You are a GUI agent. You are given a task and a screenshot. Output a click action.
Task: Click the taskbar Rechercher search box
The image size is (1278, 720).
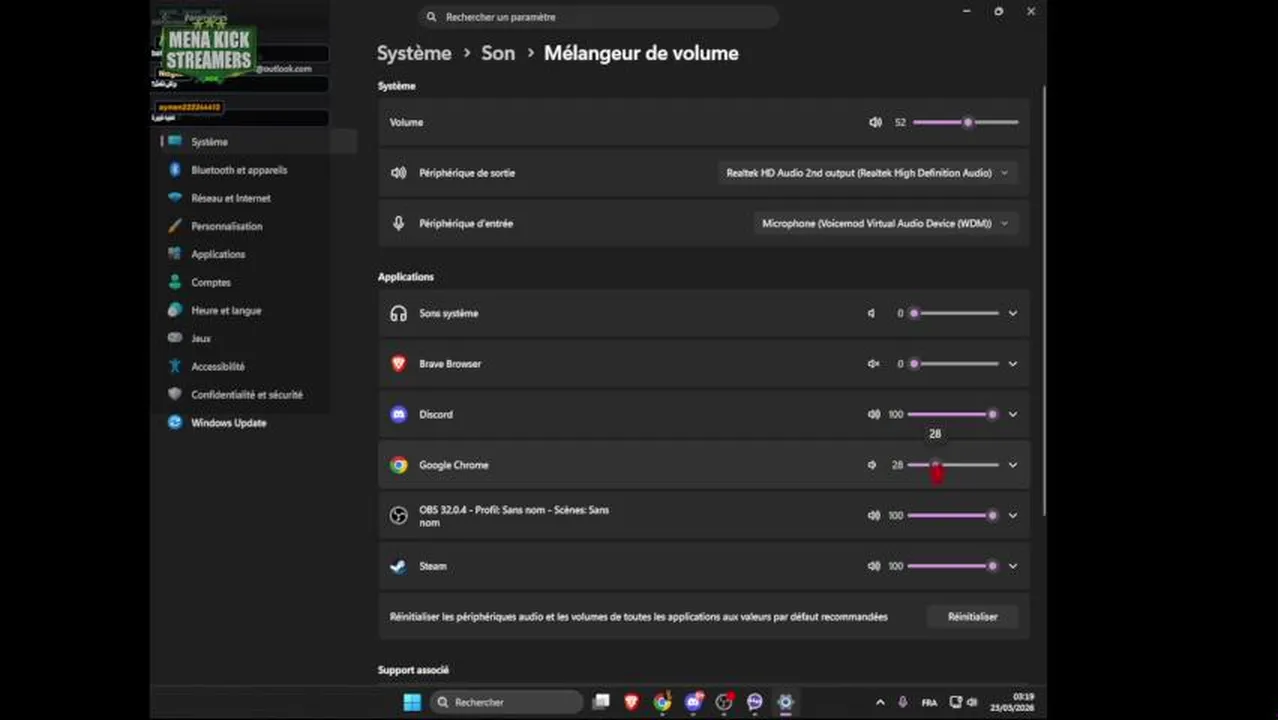click(507, 702)
